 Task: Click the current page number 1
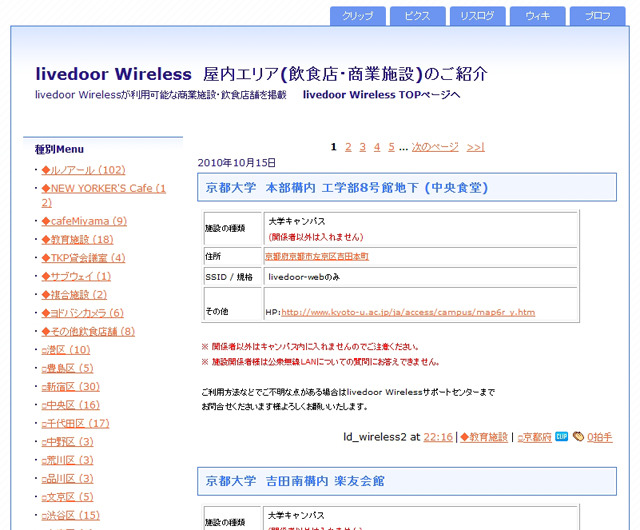click(333, 147)
